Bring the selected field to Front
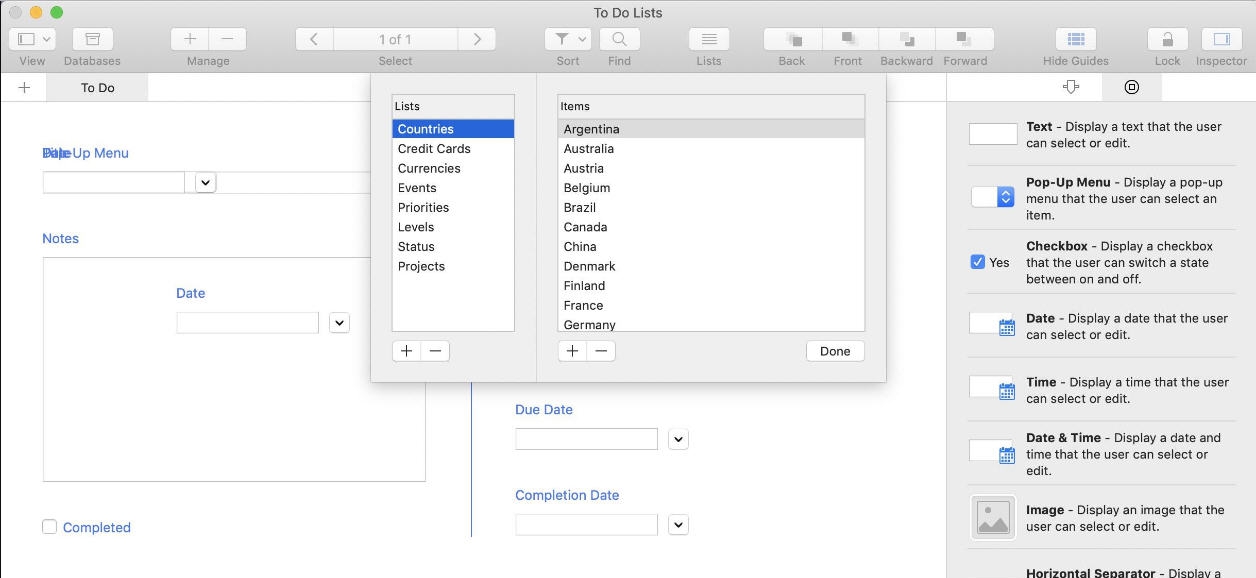The height and width of the screenshot is (578, 1256). [847, 38]
